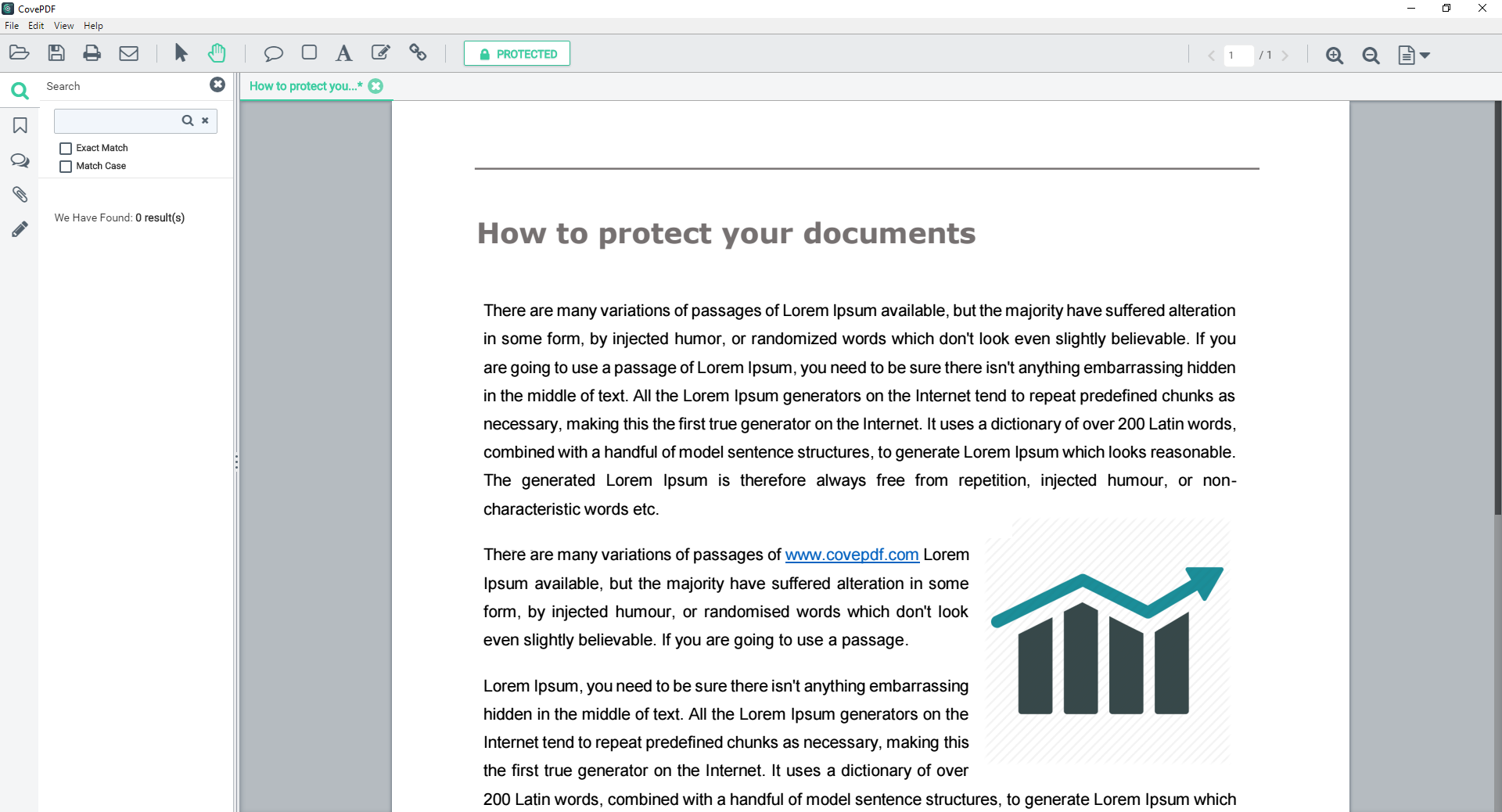
Task: Click the sidebar splitter handle
Action: (236, 462)
